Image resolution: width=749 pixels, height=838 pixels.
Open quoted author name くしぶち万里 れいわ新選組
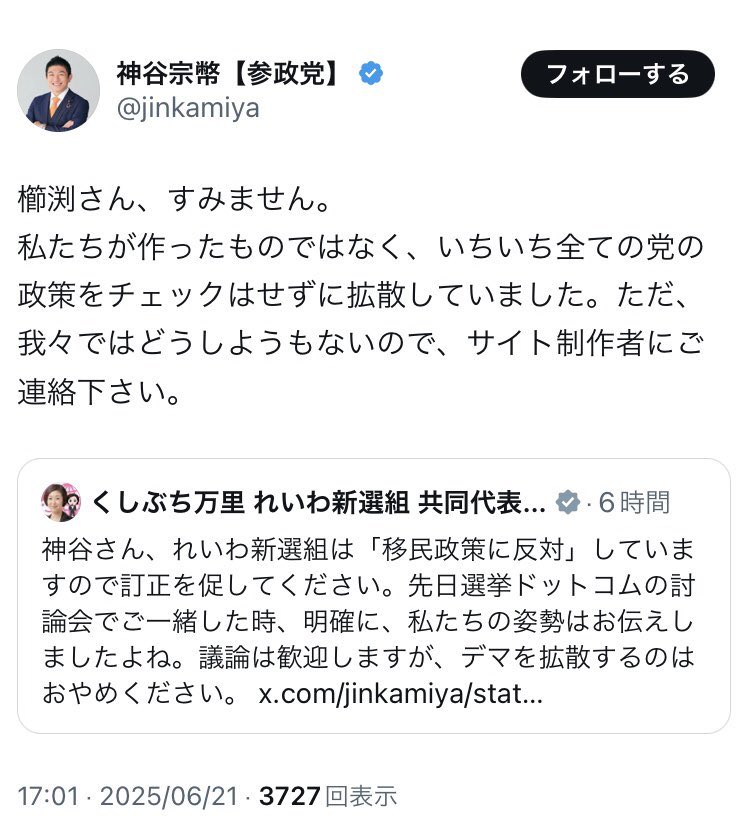pos(318,502)
